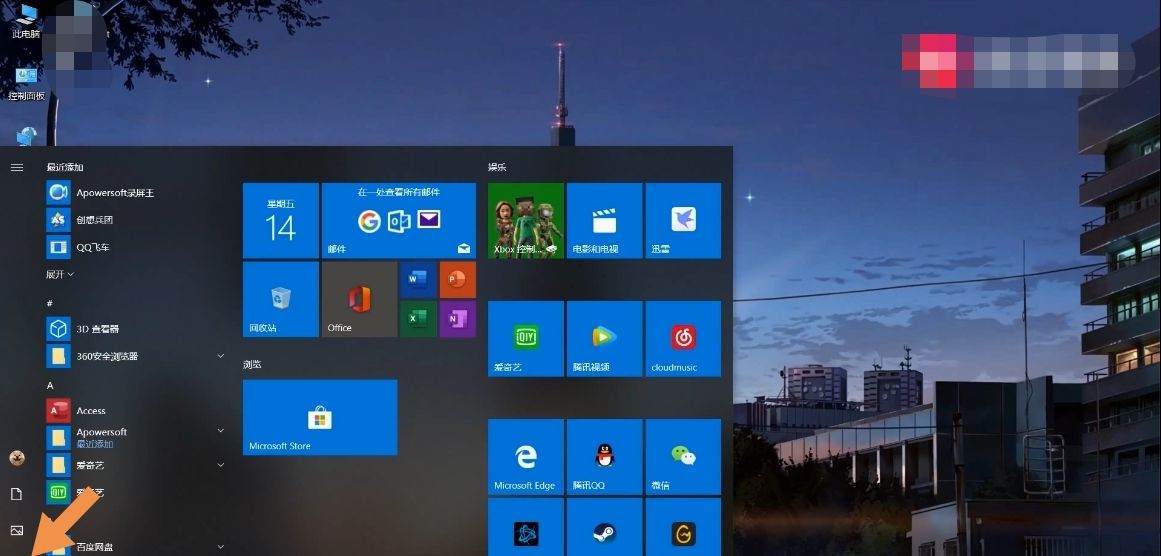Screen dimensions: 1161x556
Task: Select the 此电脑 desktop icon
Action: pos(26,21)
